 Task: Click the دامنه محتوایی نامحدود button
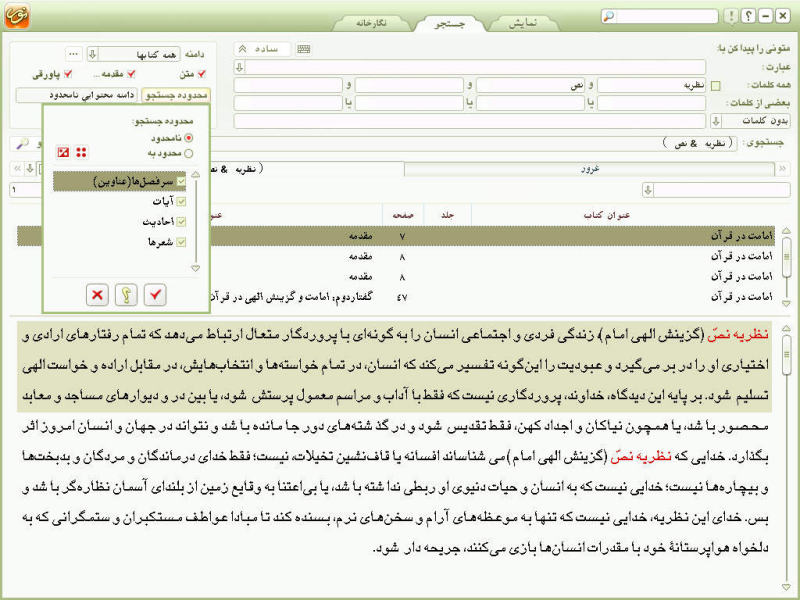coord(77,95)
